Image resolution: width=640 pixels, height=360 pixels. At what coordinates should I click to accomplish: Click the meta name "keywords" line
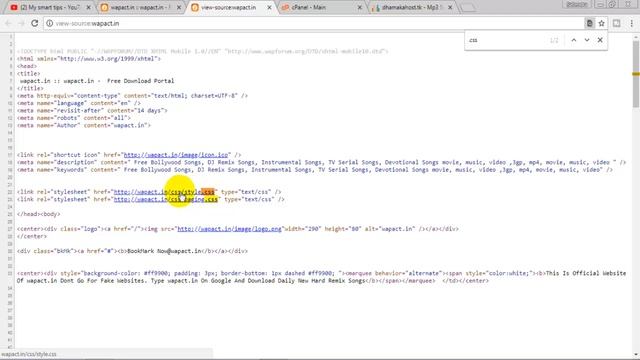[x=314, y=170]
